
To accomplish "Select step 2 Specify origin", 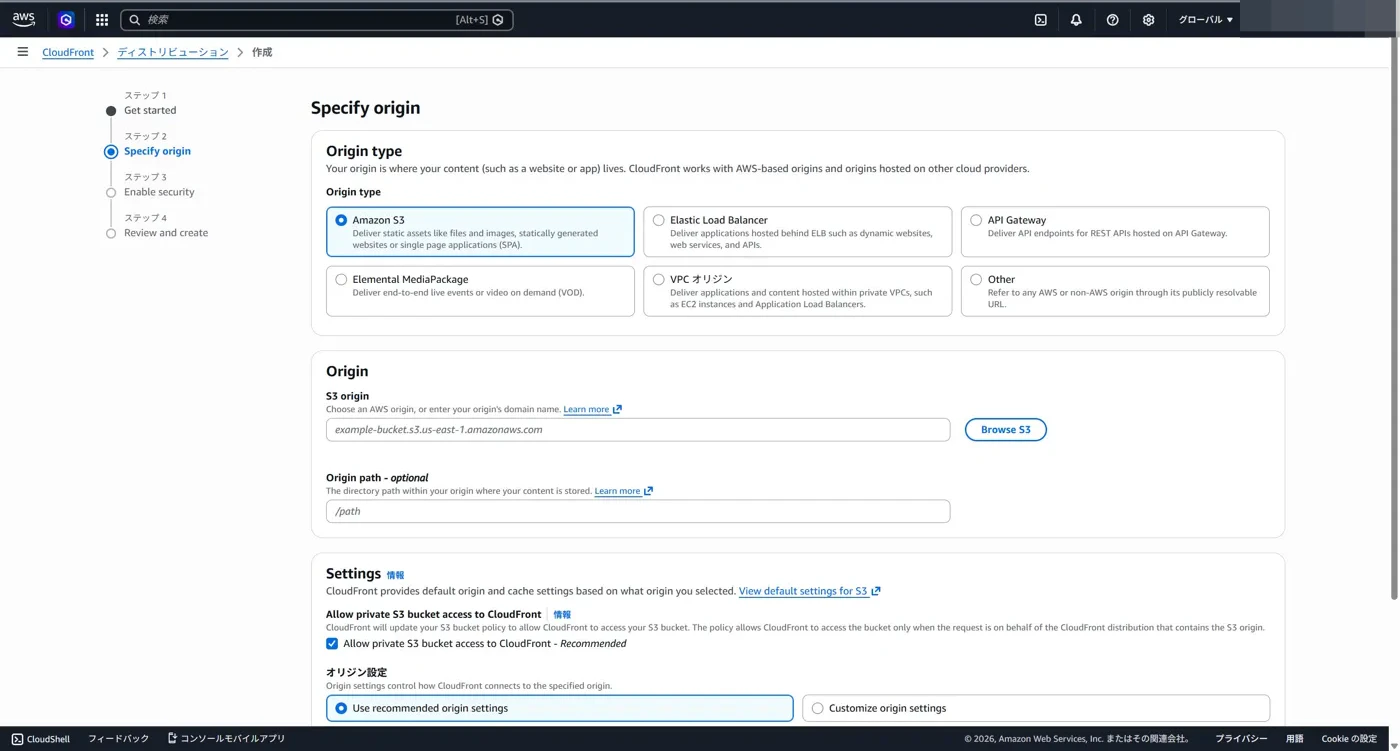I will [157, 151].
